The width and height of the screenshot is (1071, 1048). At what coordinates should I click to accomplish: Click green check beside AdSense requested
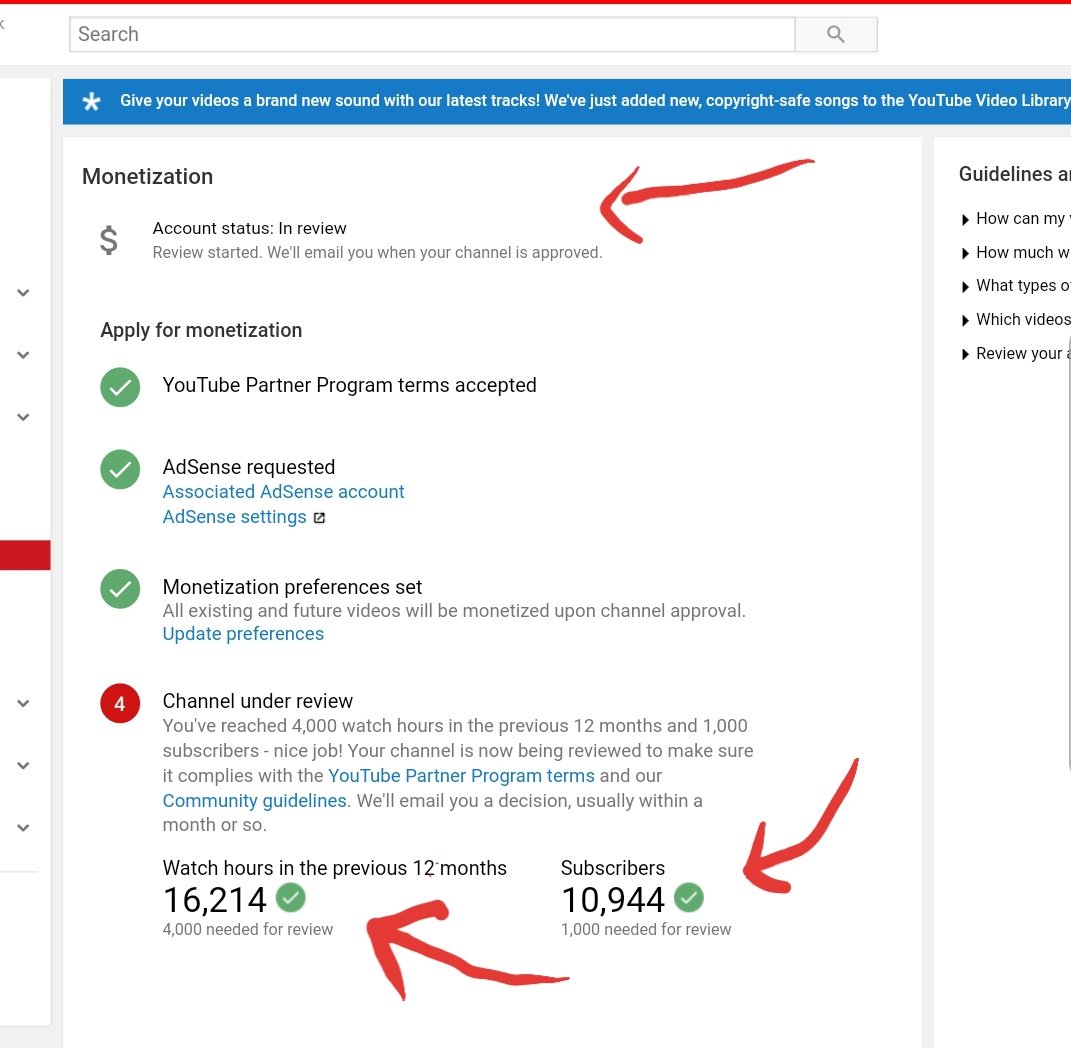(x=120, y=469)
